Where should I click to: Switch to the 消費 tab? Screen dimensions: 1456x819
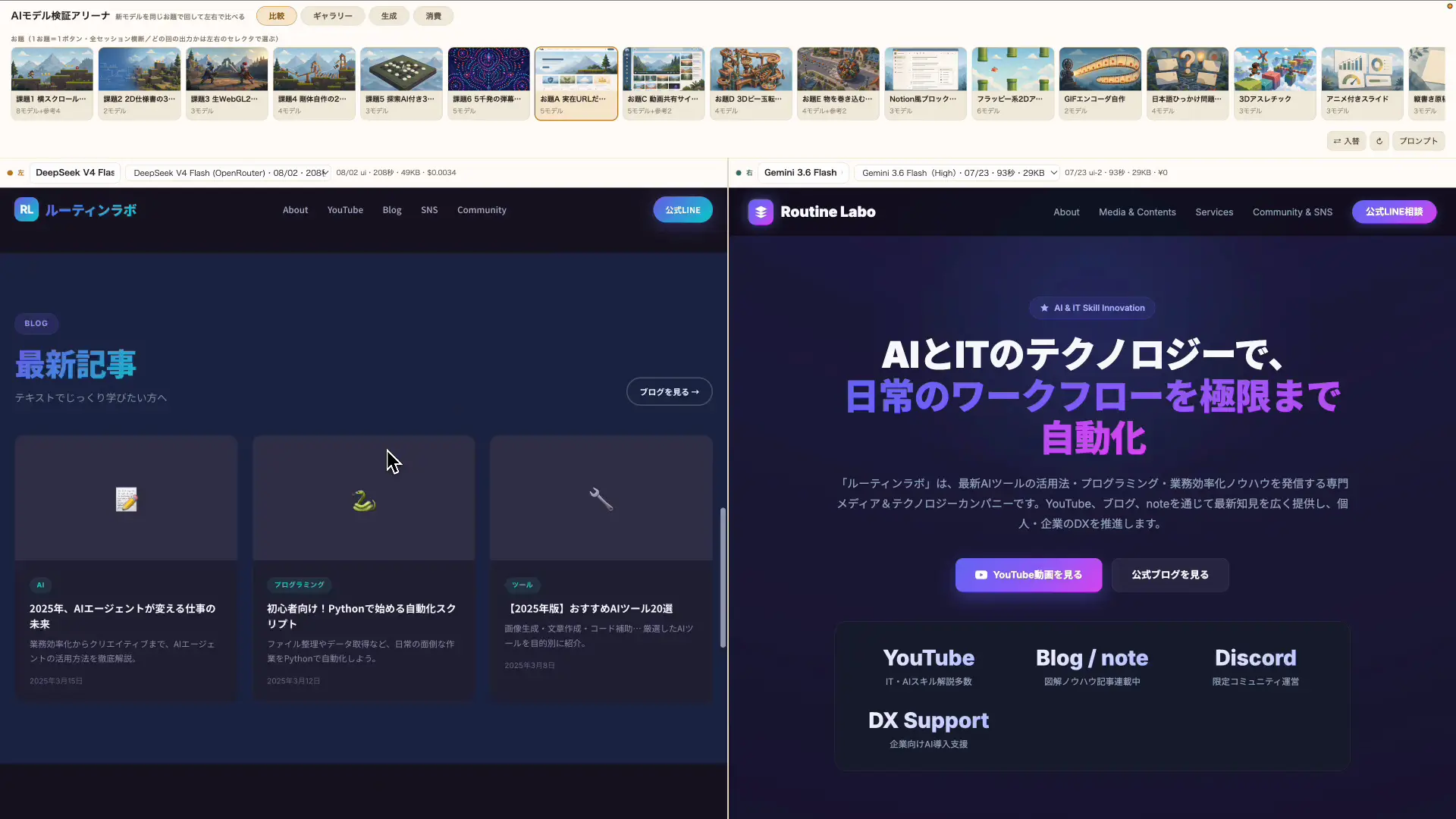[433, 16]
